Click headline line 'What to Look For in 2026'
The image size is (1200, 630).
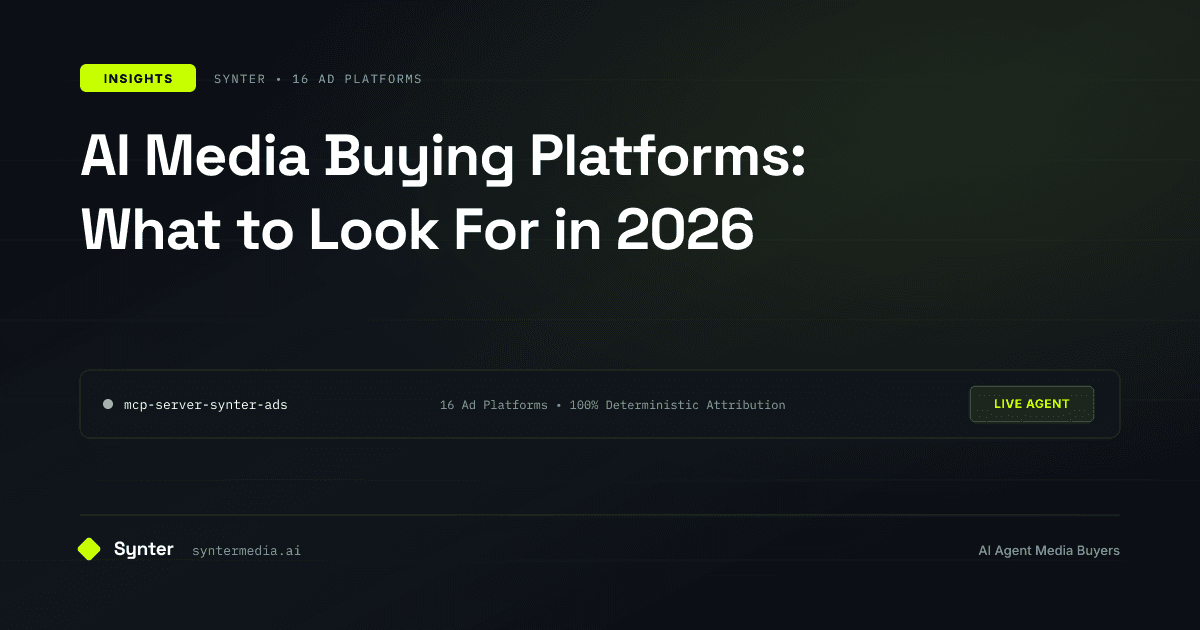pos(417,230)
